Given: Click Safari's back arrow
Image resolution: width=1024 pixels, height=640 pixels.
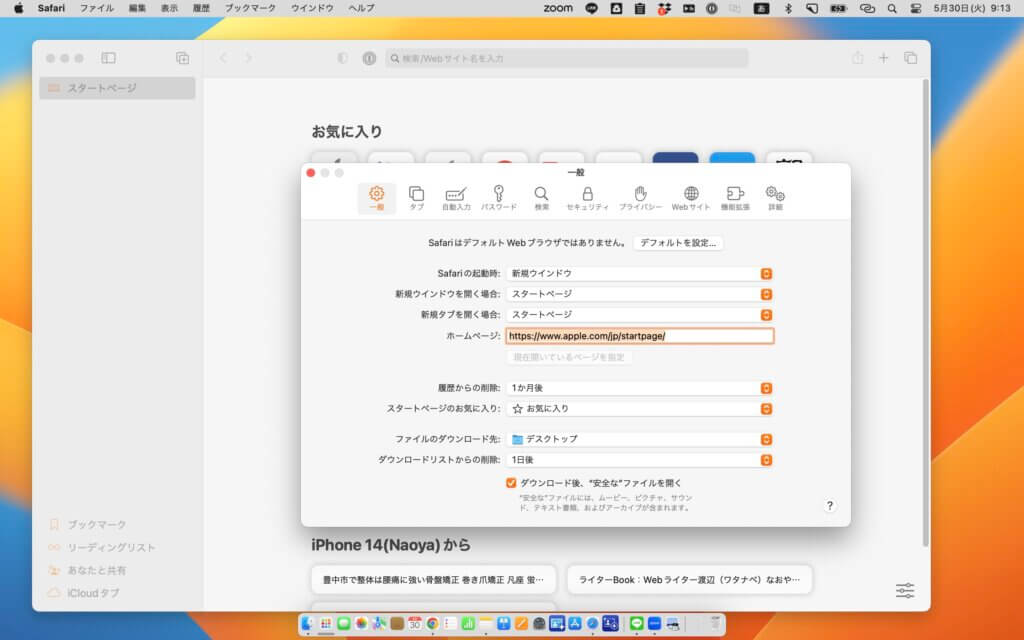Looking at the screenshot, I should (x=224, y=58).
